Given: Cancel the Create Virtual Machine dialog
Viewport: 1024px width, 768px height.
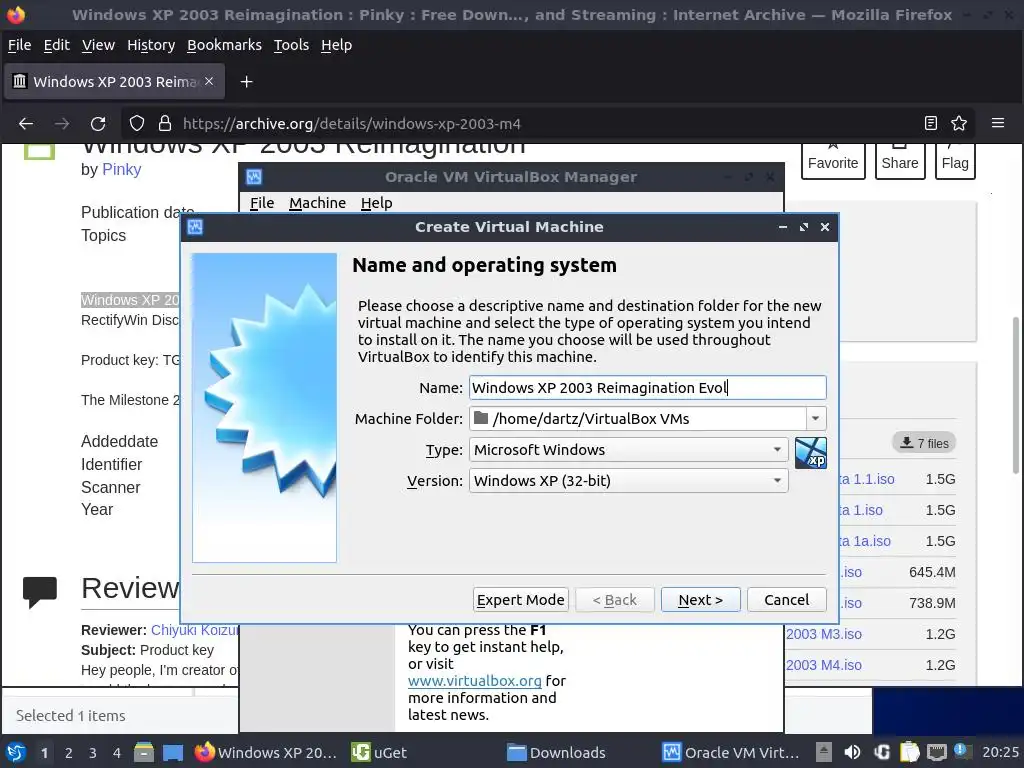Looking at the screenshot, I should [x=786, y=600].
